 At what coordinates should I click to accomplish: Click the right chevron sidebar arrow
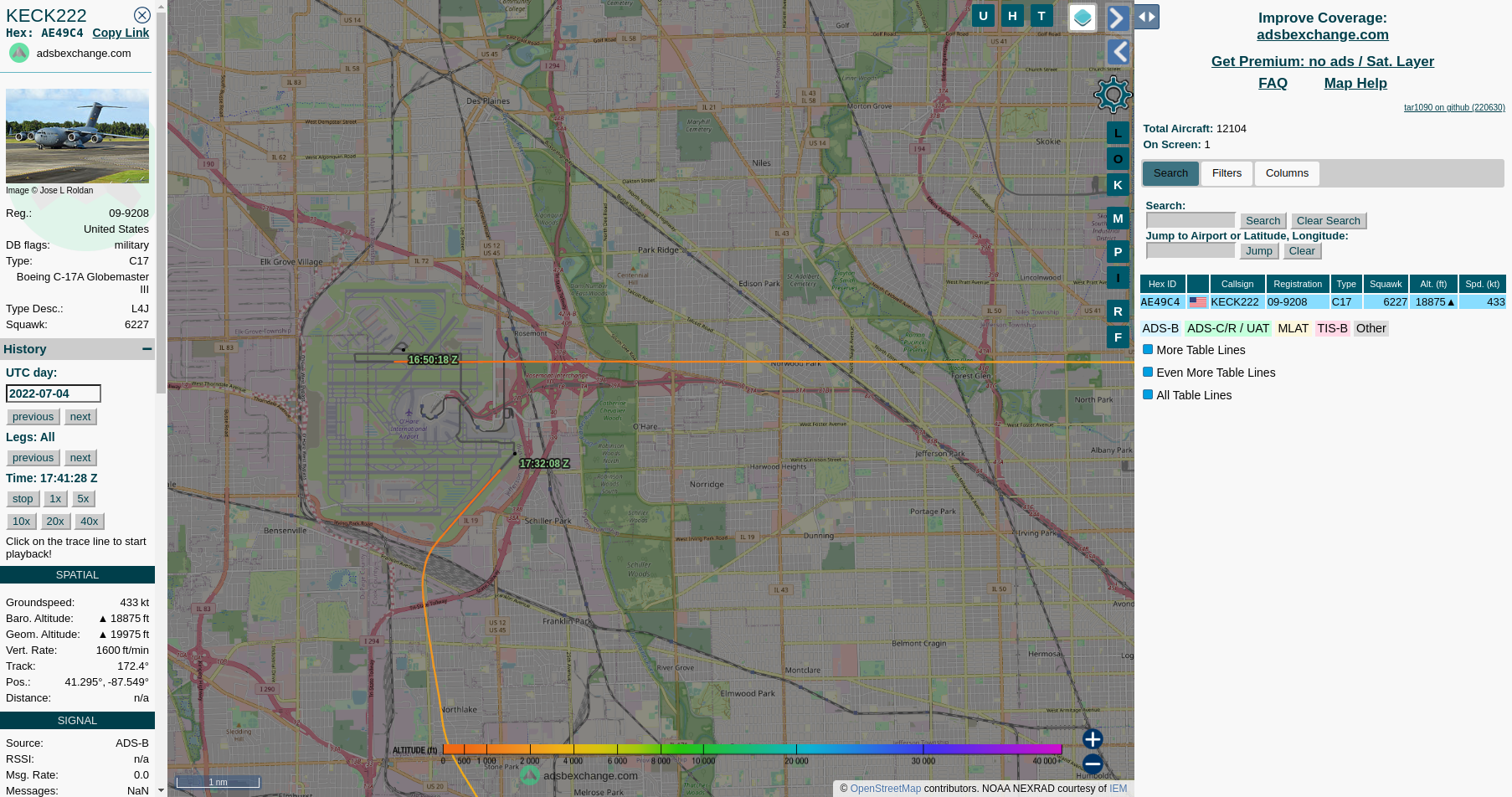click(1119, 18)
